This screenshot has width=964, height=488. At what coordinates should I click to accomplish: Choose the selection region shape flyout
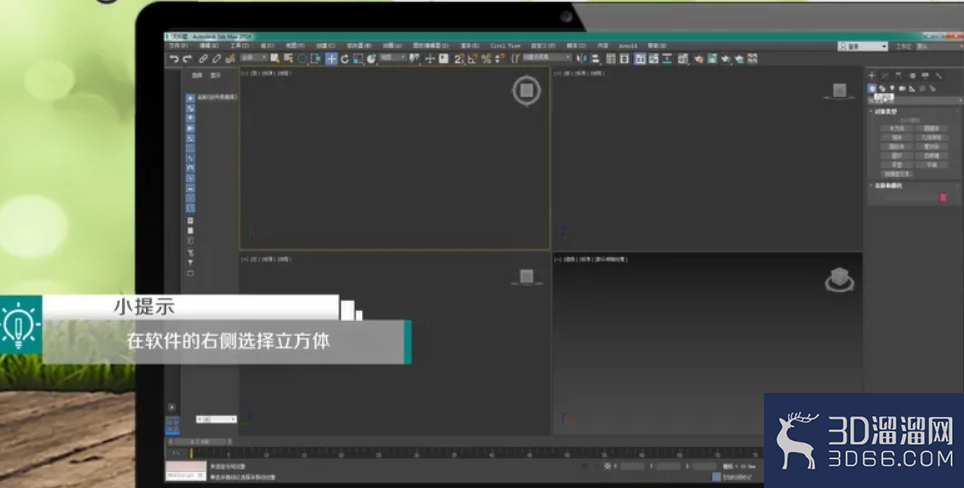point(302,58)
